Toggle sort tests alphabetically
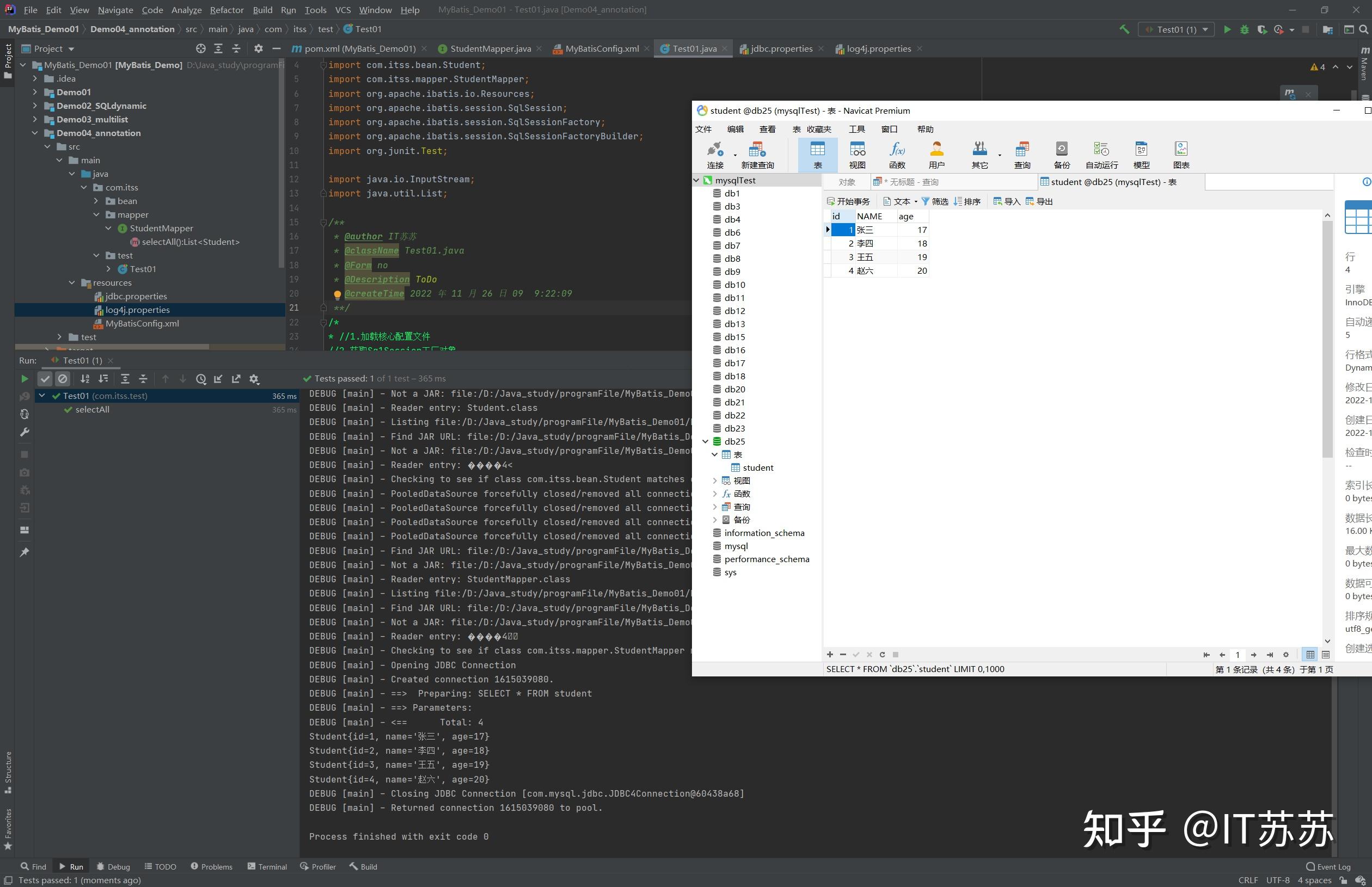The image size is (1372, 887). click(x=85, y=379)
